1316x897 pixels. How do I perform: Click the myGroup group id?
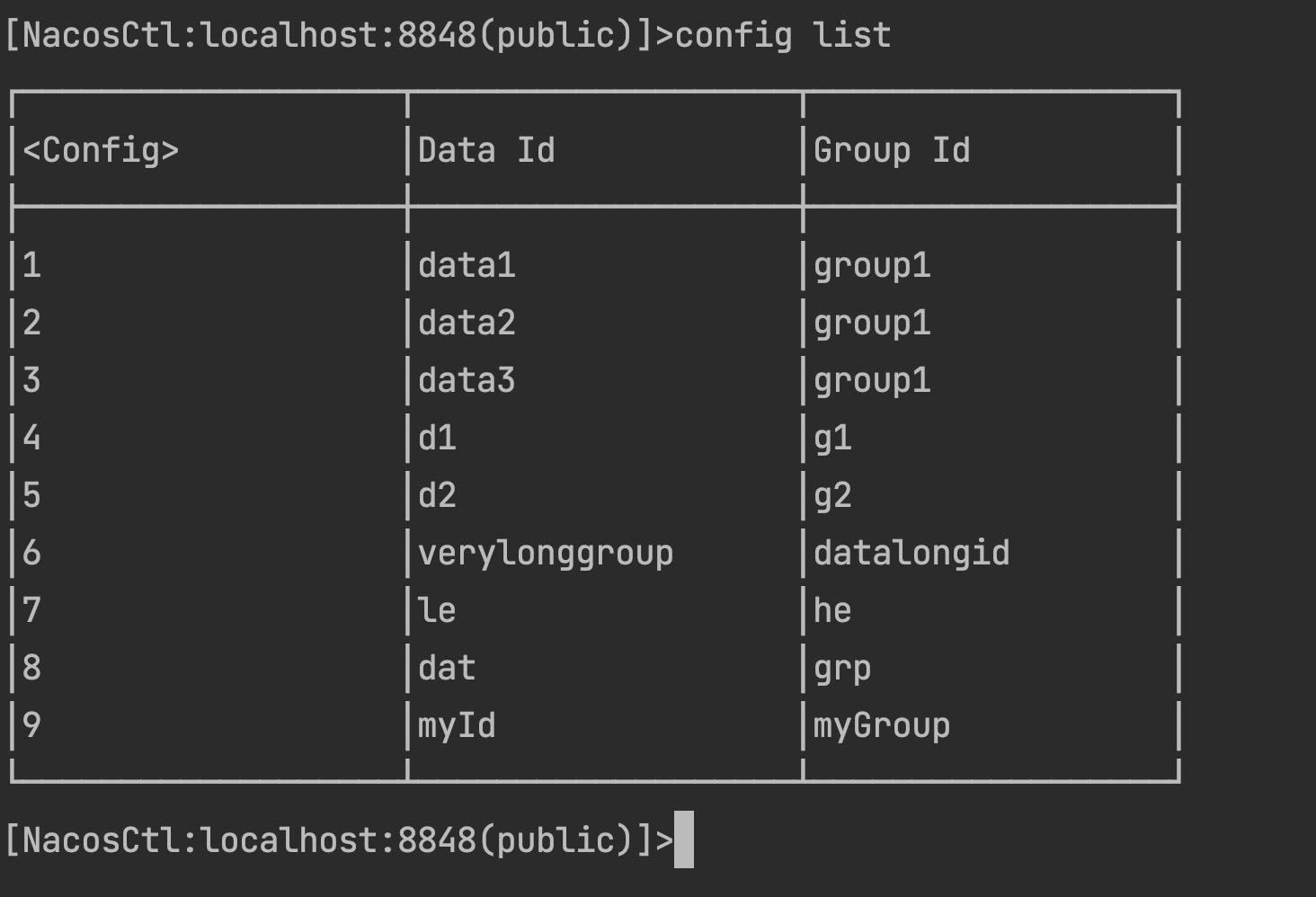882,726
